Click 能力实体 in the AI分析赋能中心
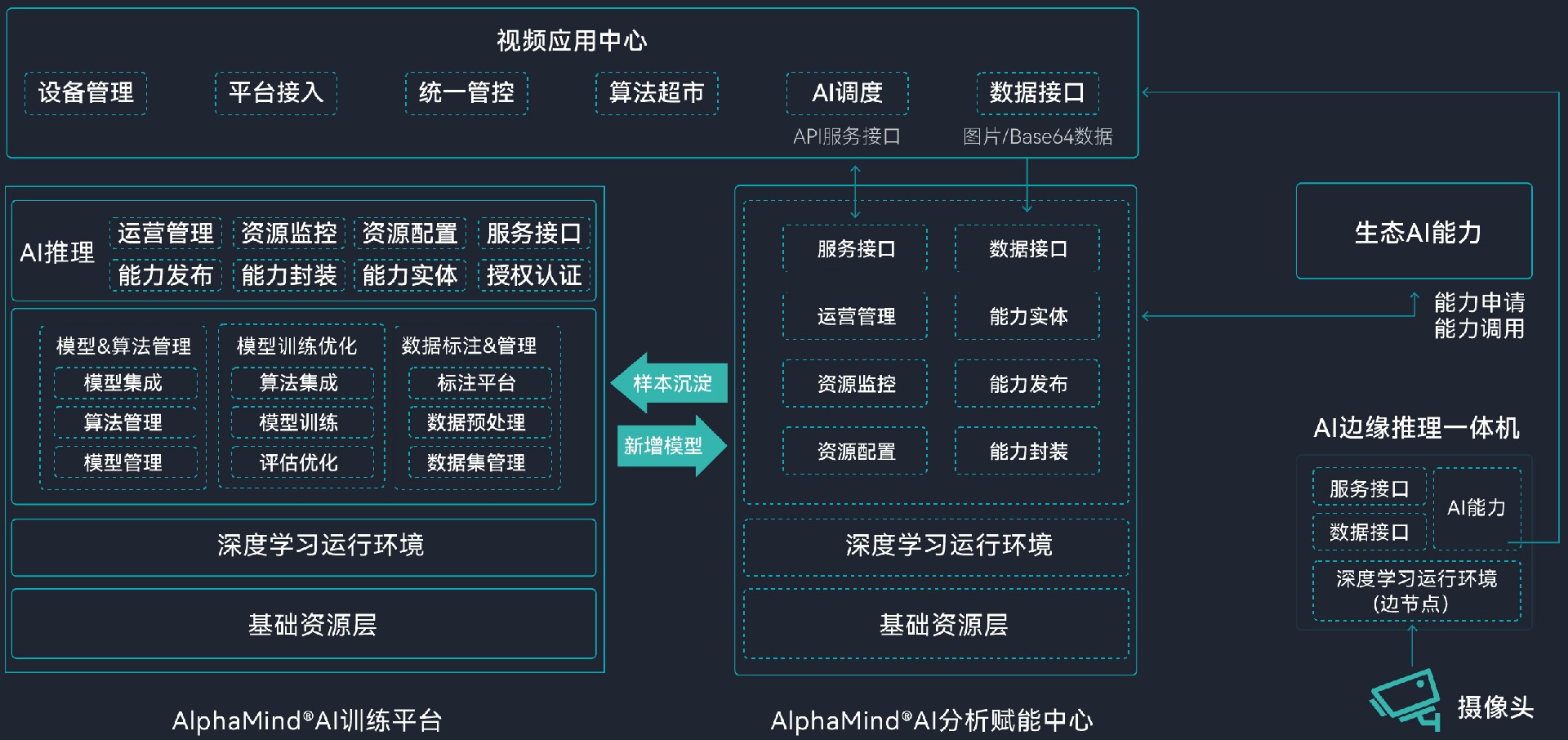This screenshot has height=740, width=1568. (x=1027, y=316)
